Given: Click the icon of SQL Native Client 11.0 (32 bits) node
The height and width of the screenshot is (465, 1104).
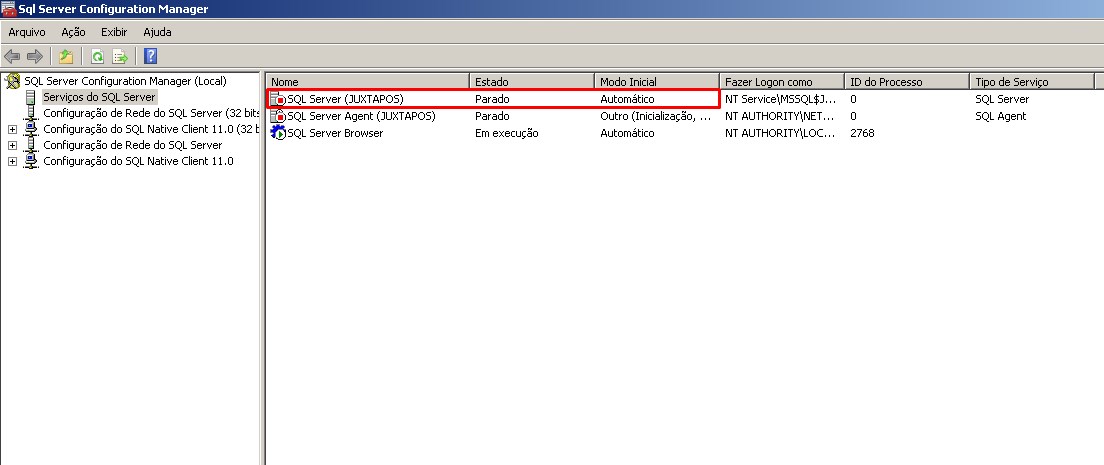Looking at the screenshot, I should click(31, 129).
